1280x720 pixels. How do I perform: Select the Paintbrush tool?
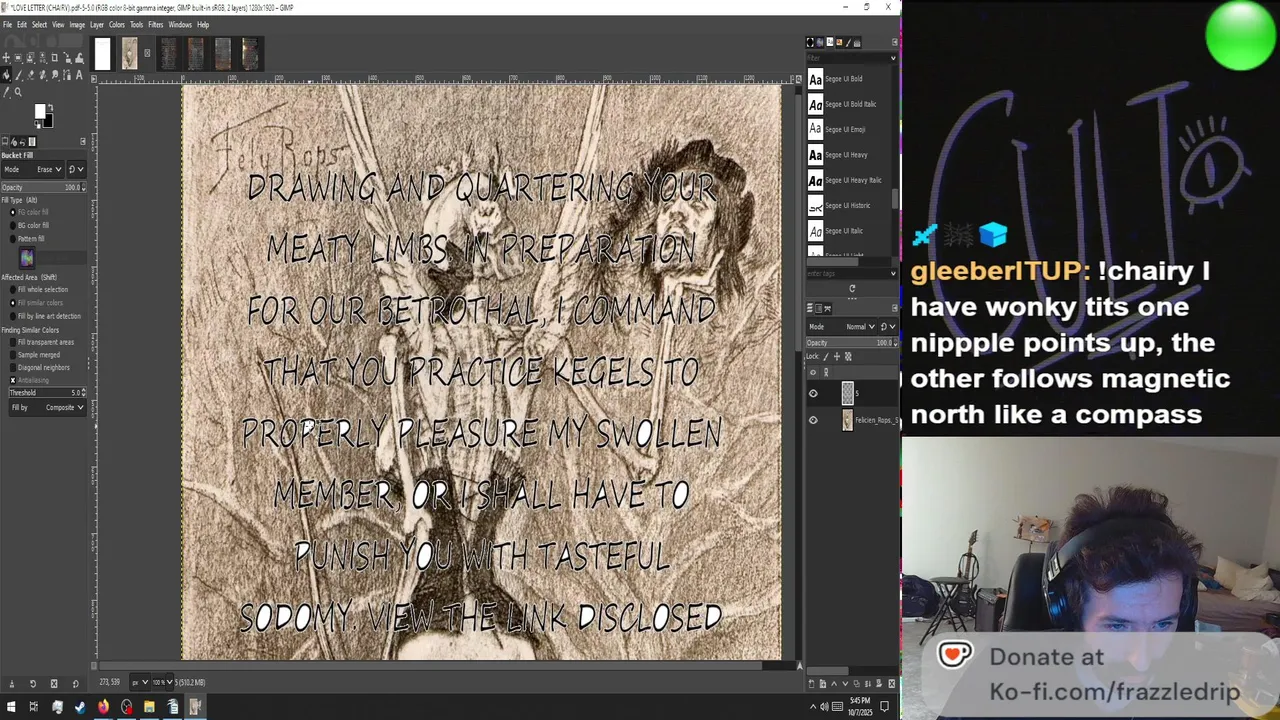tap(18, 74)
